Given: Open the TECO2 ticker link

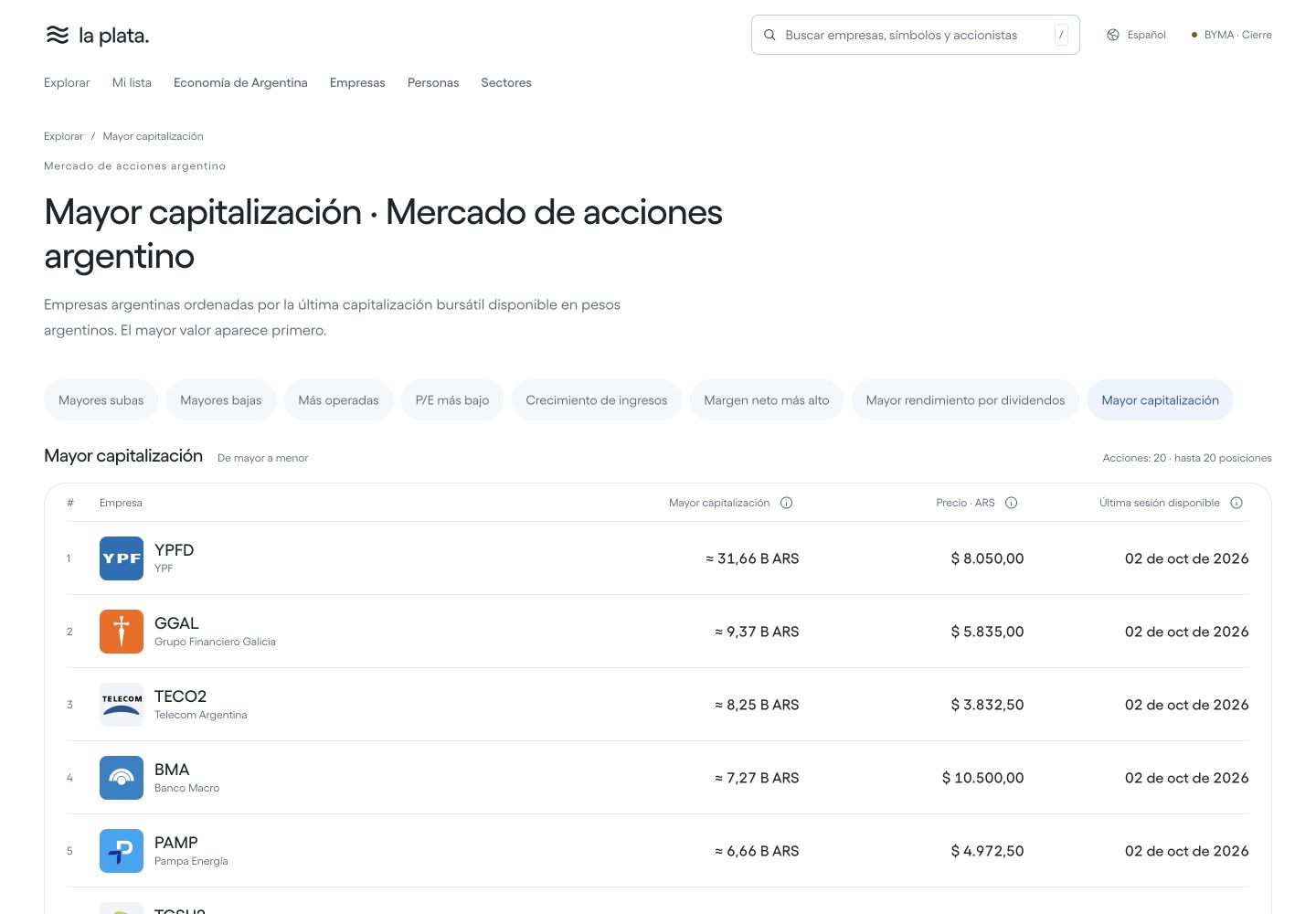Looking at the screenshot, I should (180, 696).
